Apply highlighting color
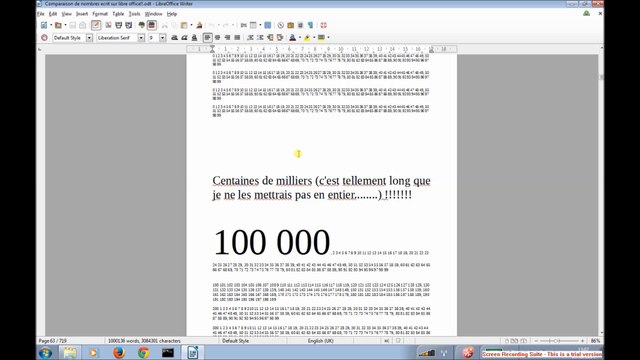 coord(307,38)
